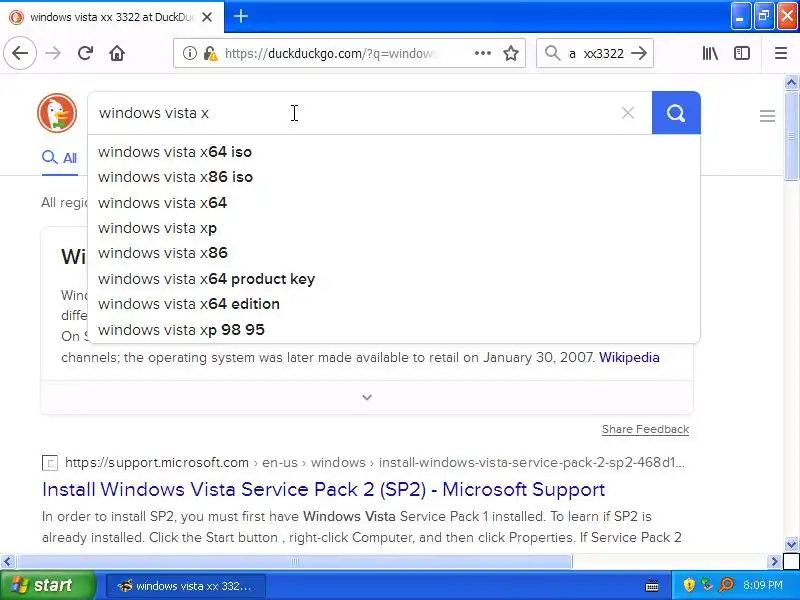Open the browser home page
Image resolution: width=800 pixels, height=600 pixels.
click(117, 53)
